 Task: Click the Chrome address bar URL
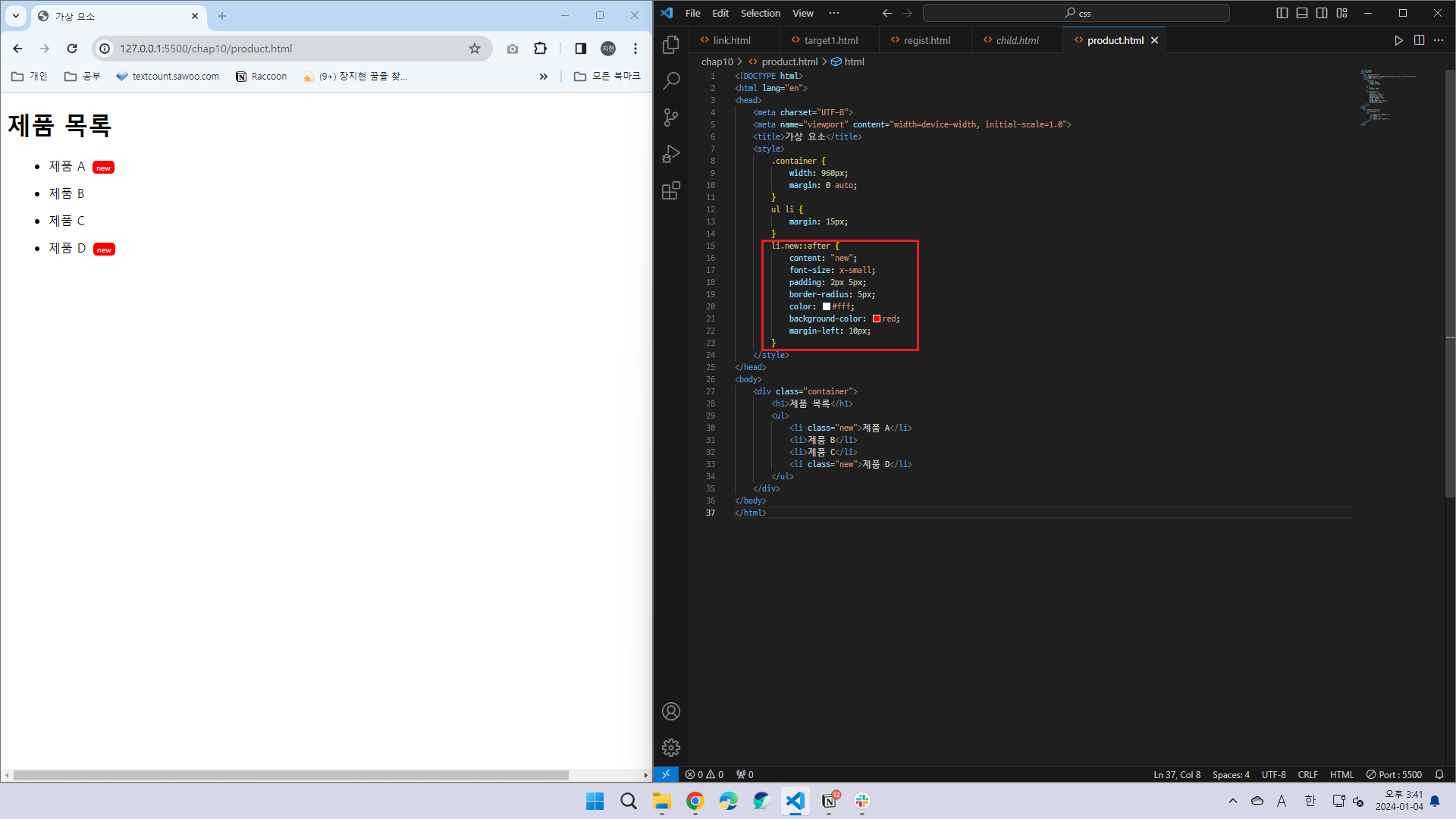pyautogui.click(x=206, y=49)
